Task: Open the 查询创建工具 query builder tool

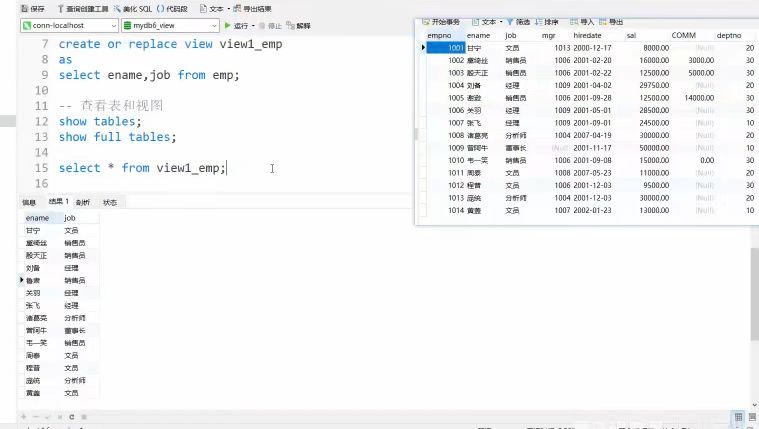Action: coord(83,9)
